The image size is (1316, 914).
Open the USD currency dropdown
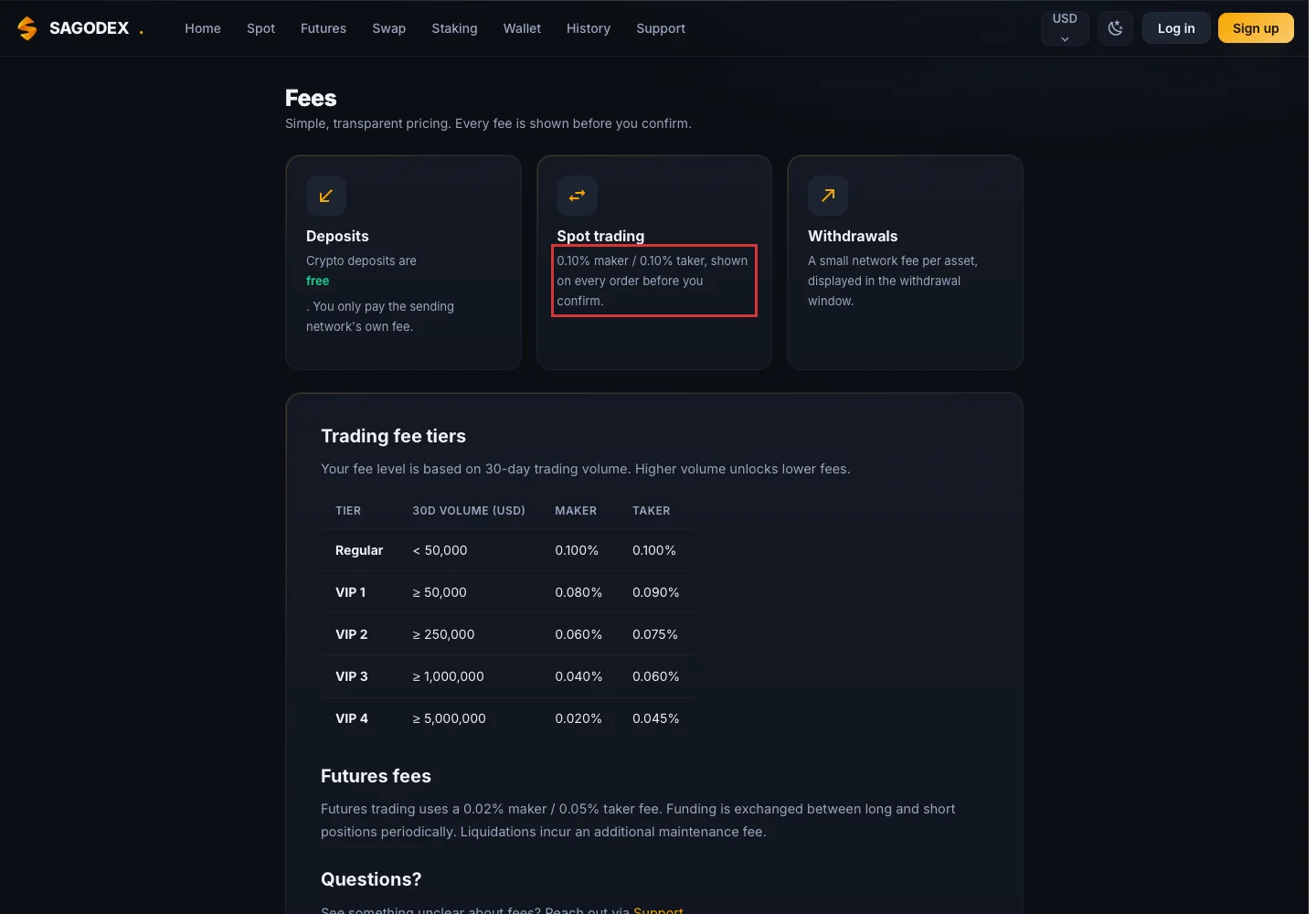point(1065,28)
